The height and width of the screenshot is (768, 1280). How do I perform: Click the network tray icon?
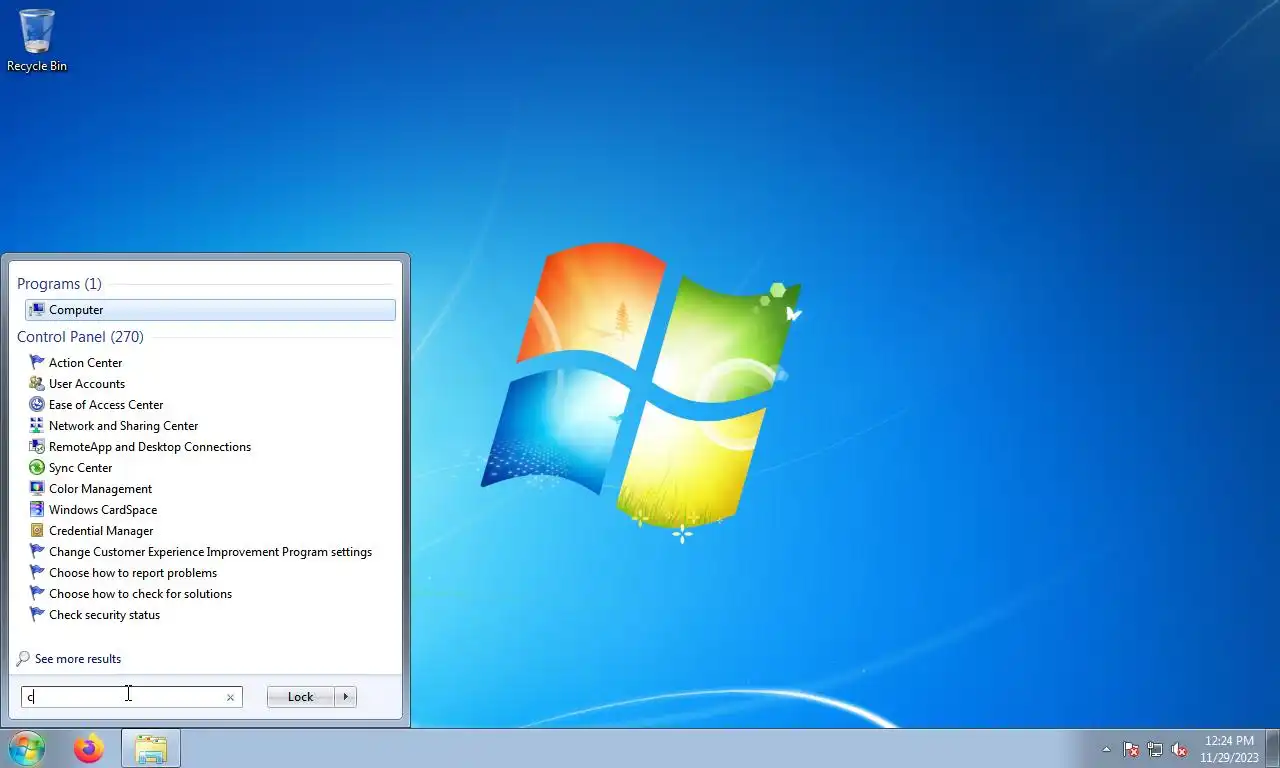point(1155,749)
